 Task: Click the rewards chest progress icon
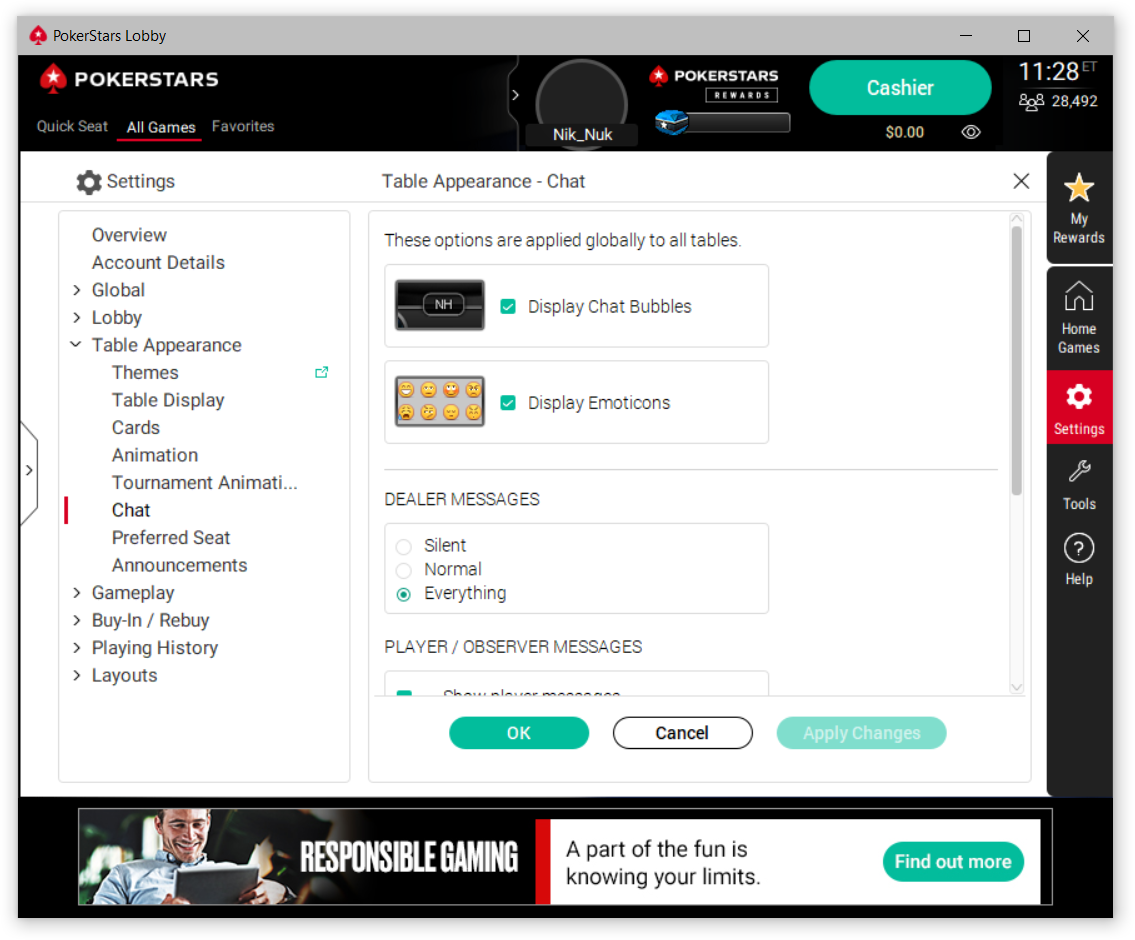click(x=671, y=123)
